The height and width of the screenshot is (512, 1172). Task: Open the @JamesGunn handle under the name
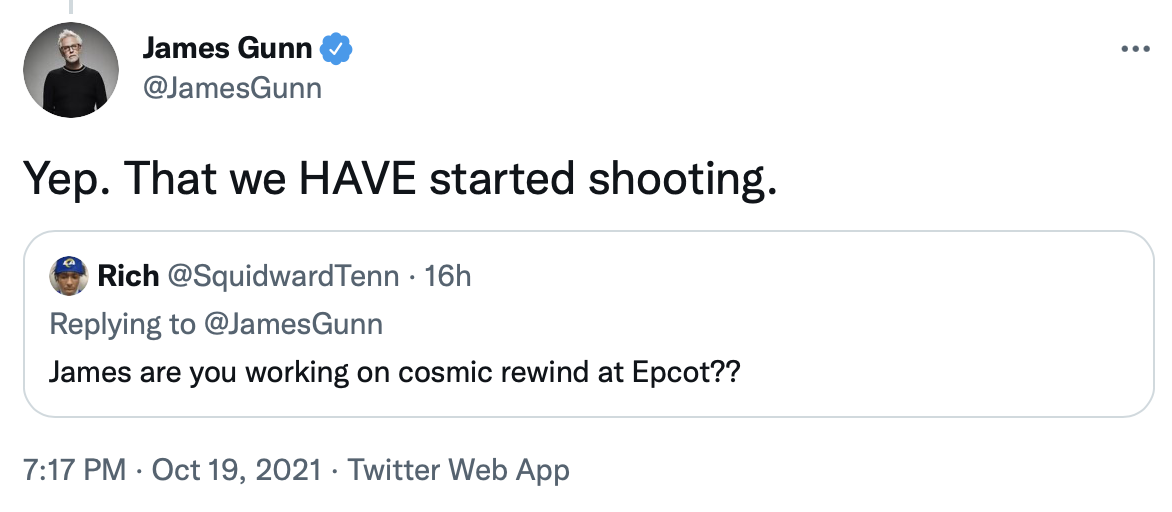[x=232, y=88]
